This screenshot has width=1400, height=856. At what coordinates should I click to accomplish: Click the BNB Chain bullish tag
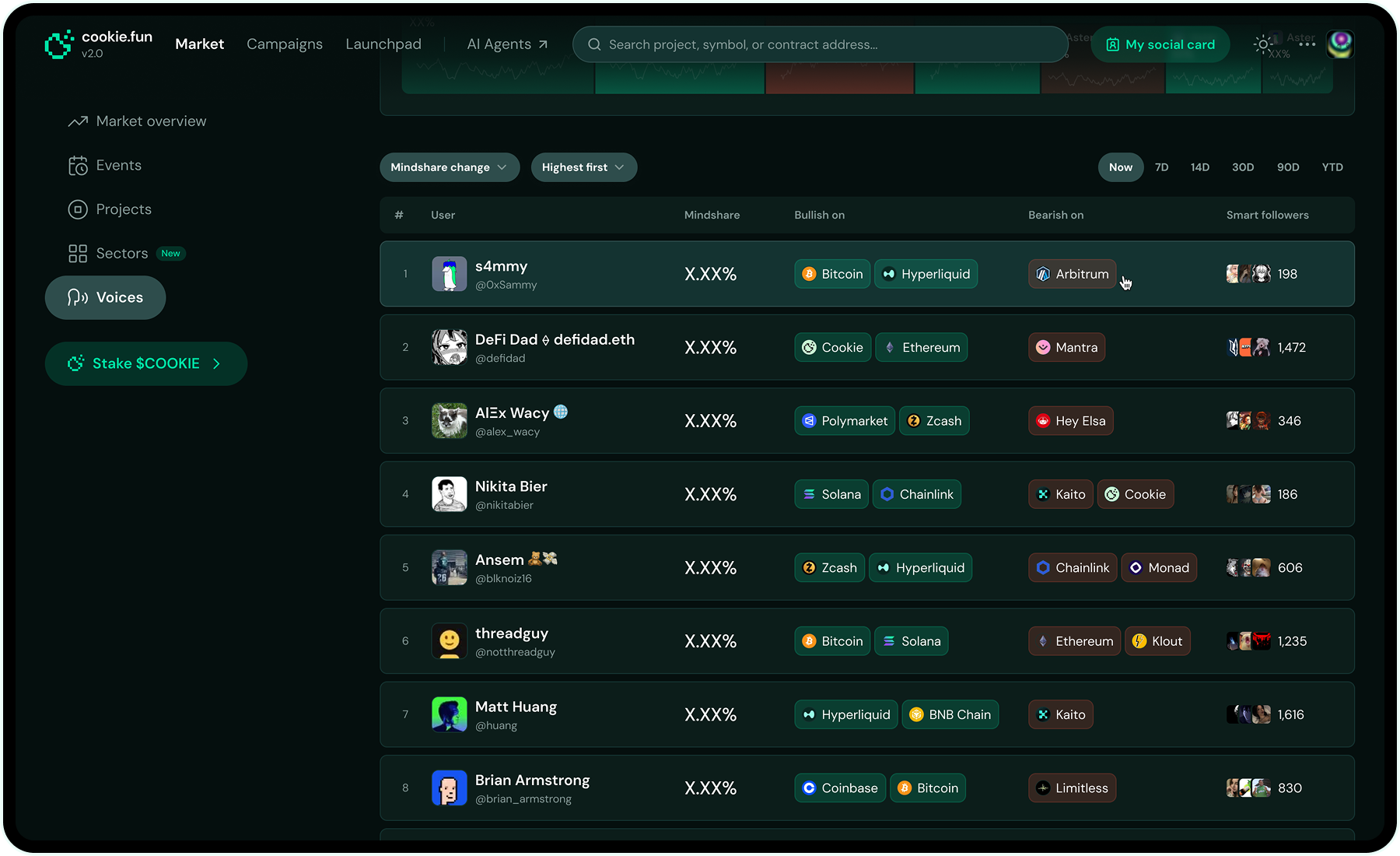point(950,714)
